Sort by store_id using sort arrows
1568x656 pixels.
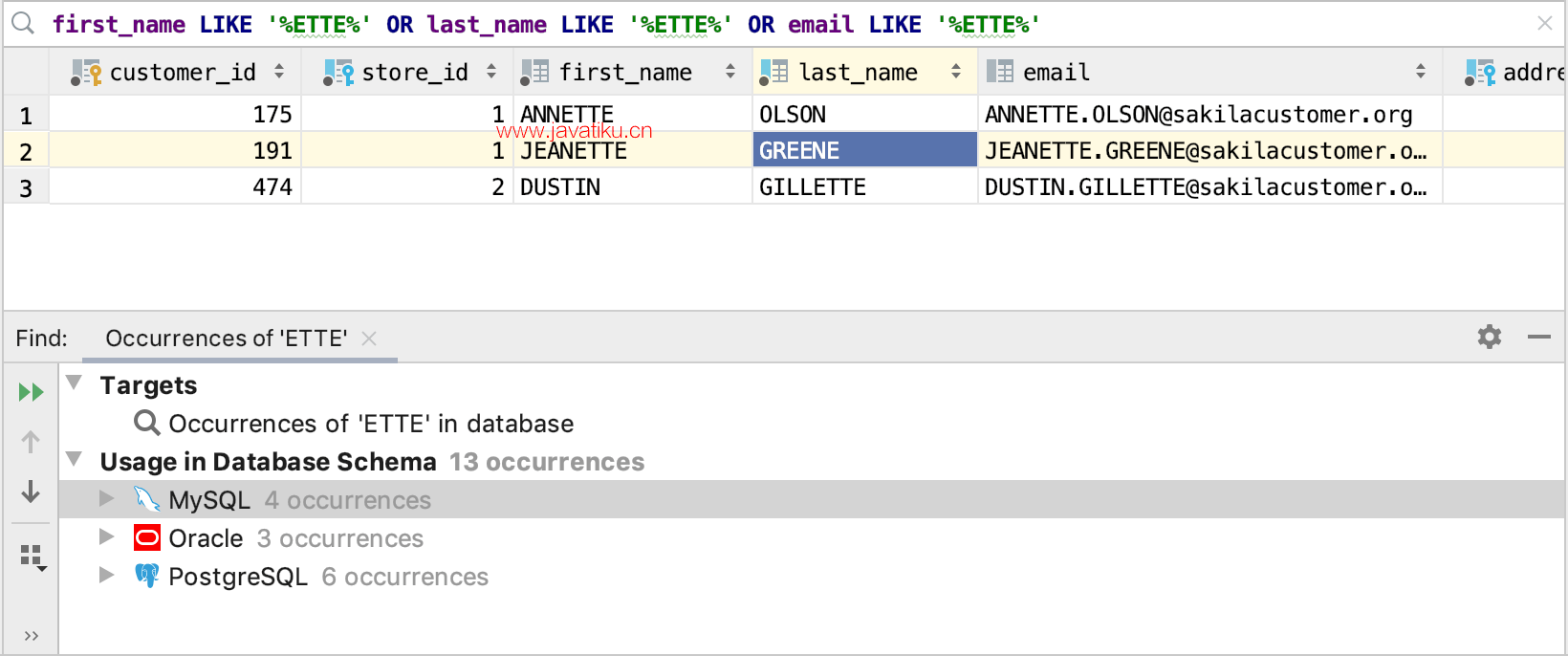coord(491,72)
